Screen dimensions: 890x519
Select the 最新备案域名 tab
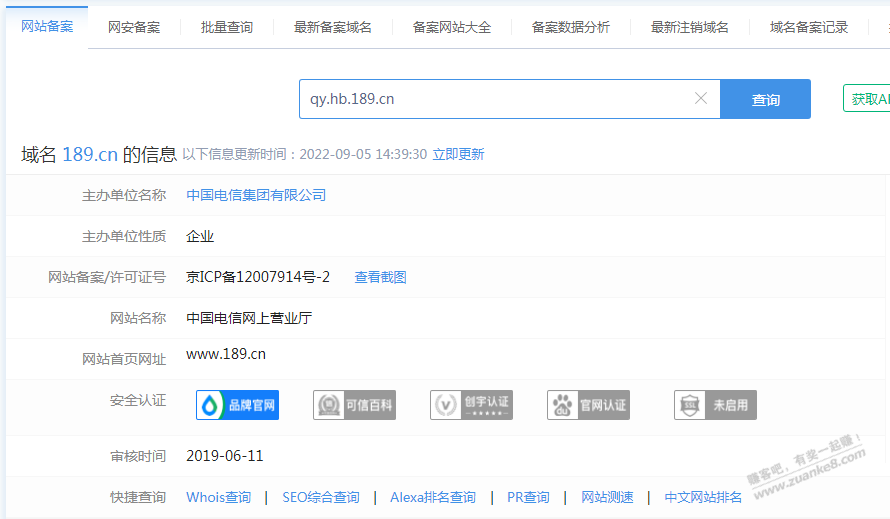click(x=333, y=27)
